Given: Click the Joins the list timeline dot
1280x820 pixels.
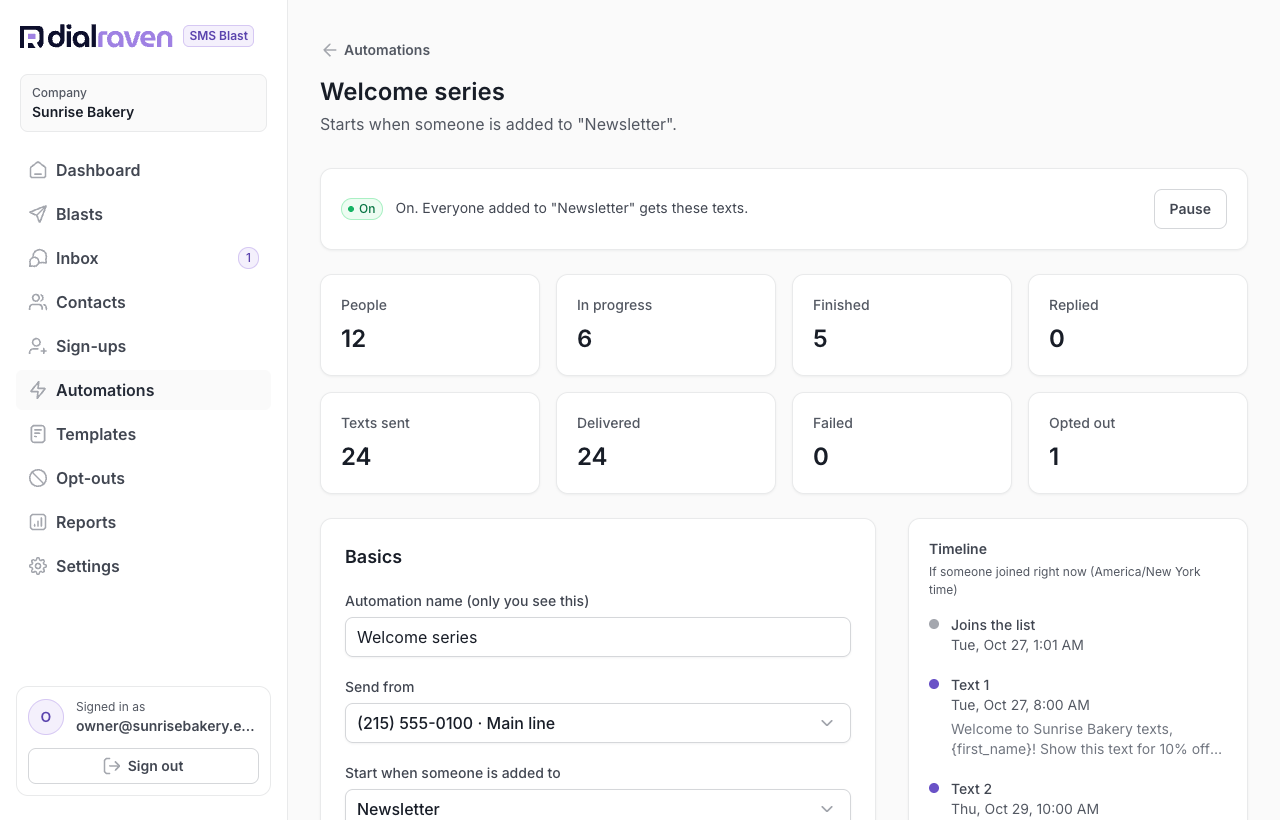Looking at the screenshot, I should 934,624.
